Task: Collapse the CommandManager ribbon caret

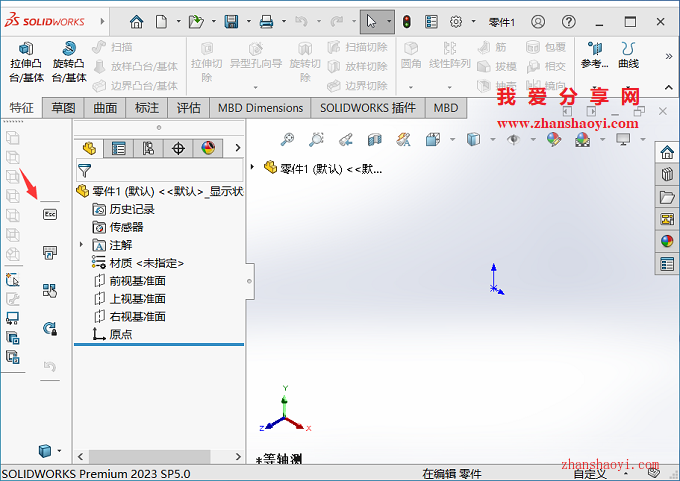Action: (x=669, y=87)
